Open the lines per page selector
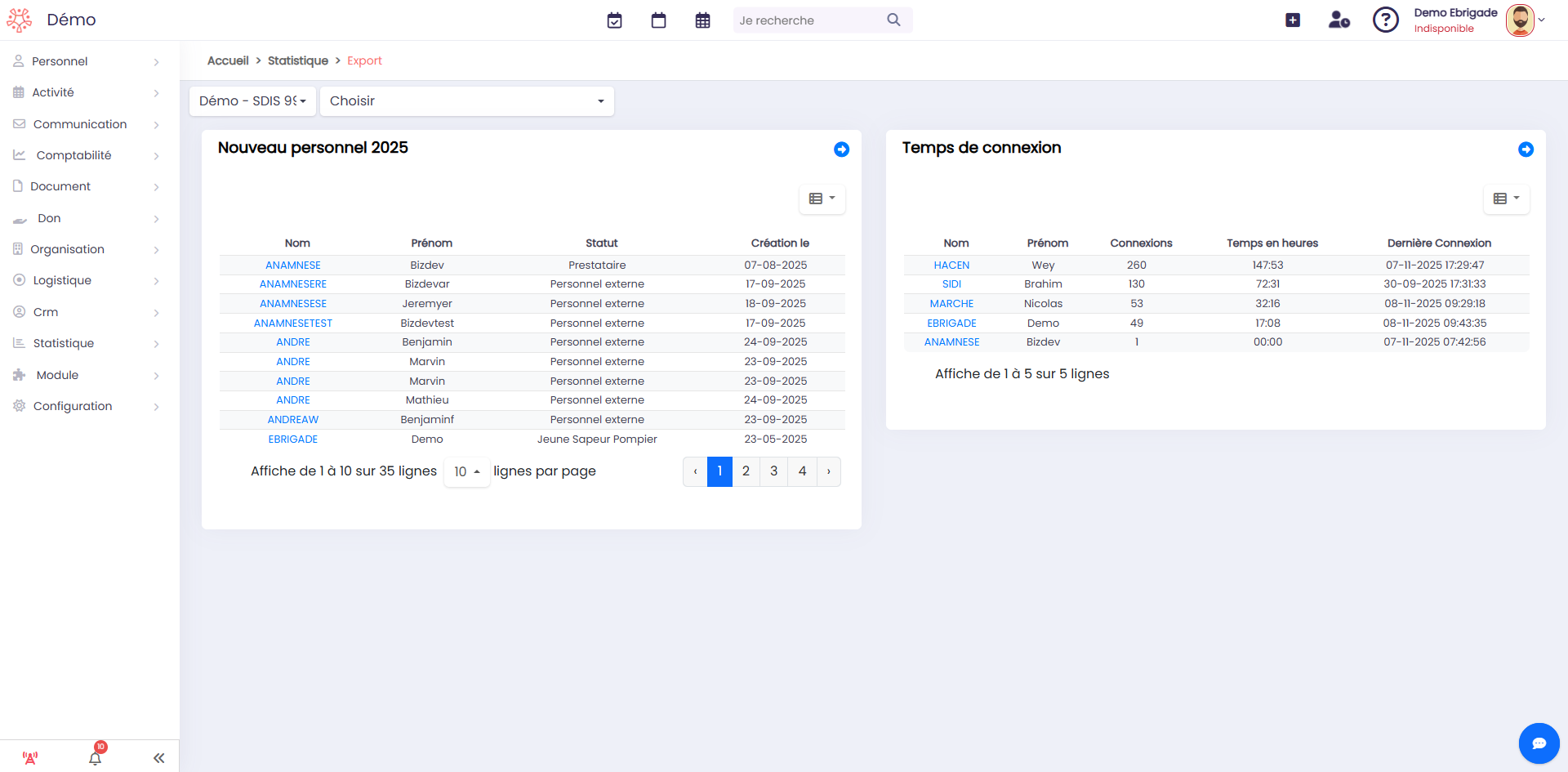Screen dimensions: 1568x772 [466, 472]
